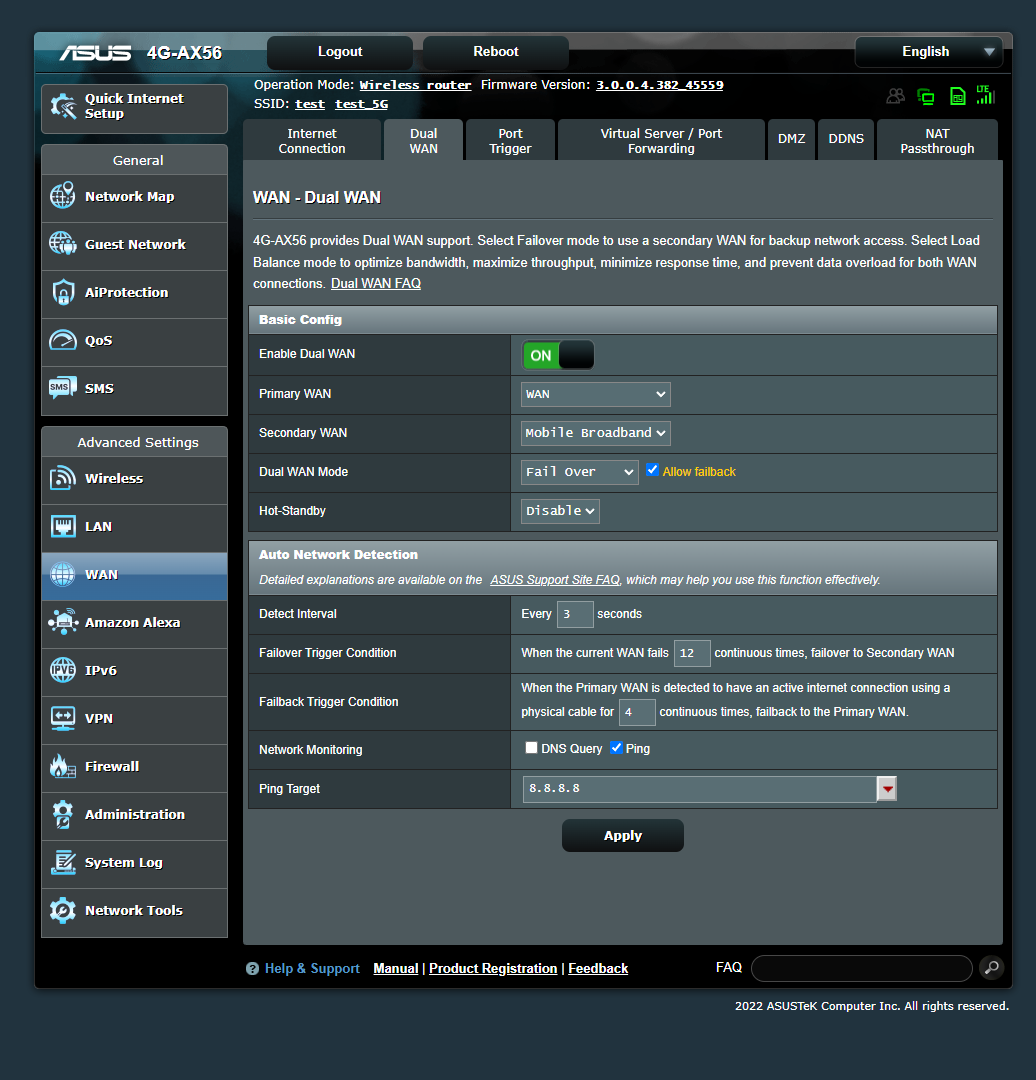Switch to the NAT Passthrough tab

click(x=937, y=141)
